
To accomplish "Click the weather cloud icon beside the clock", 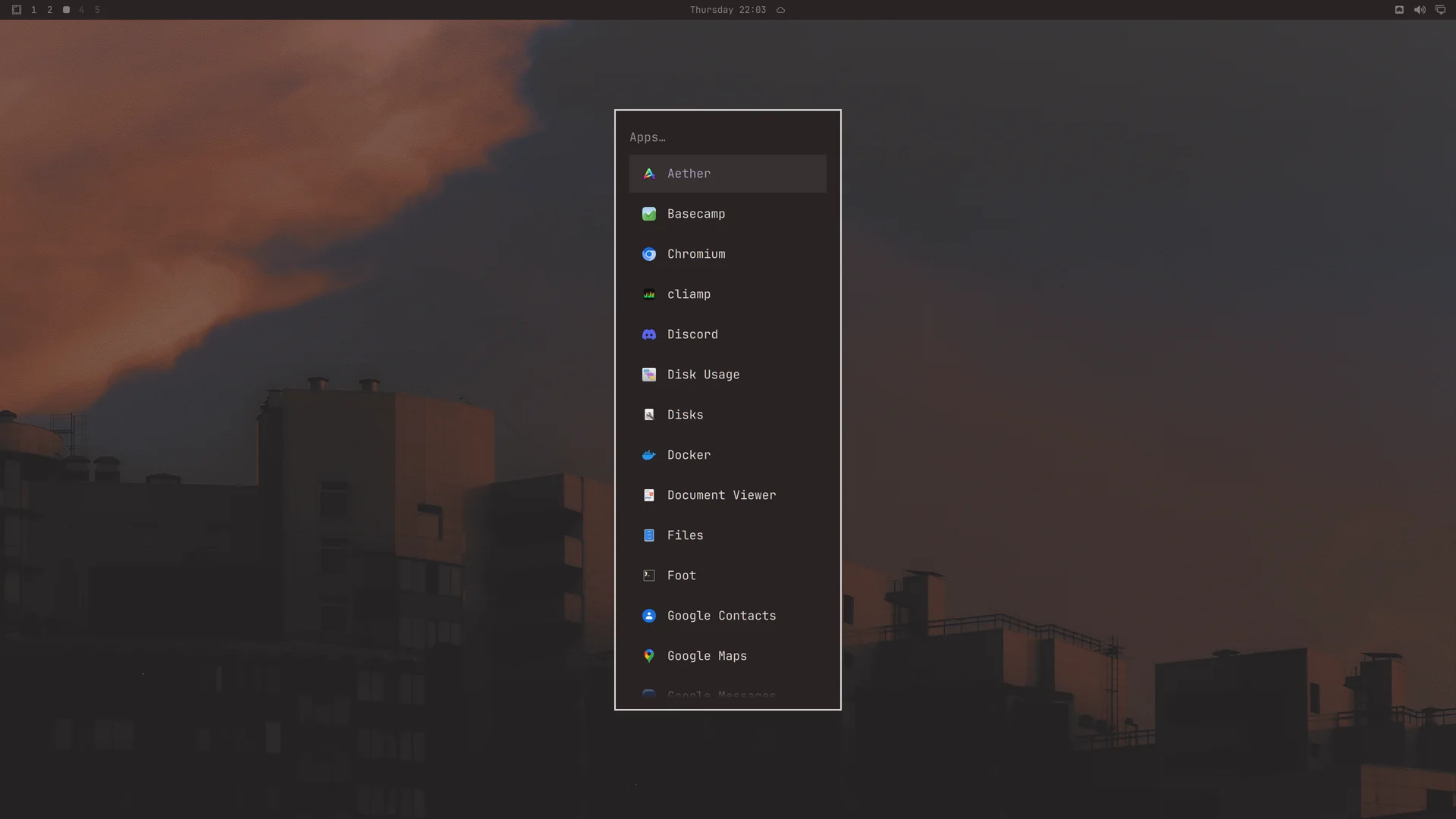I will coord(780,10).
